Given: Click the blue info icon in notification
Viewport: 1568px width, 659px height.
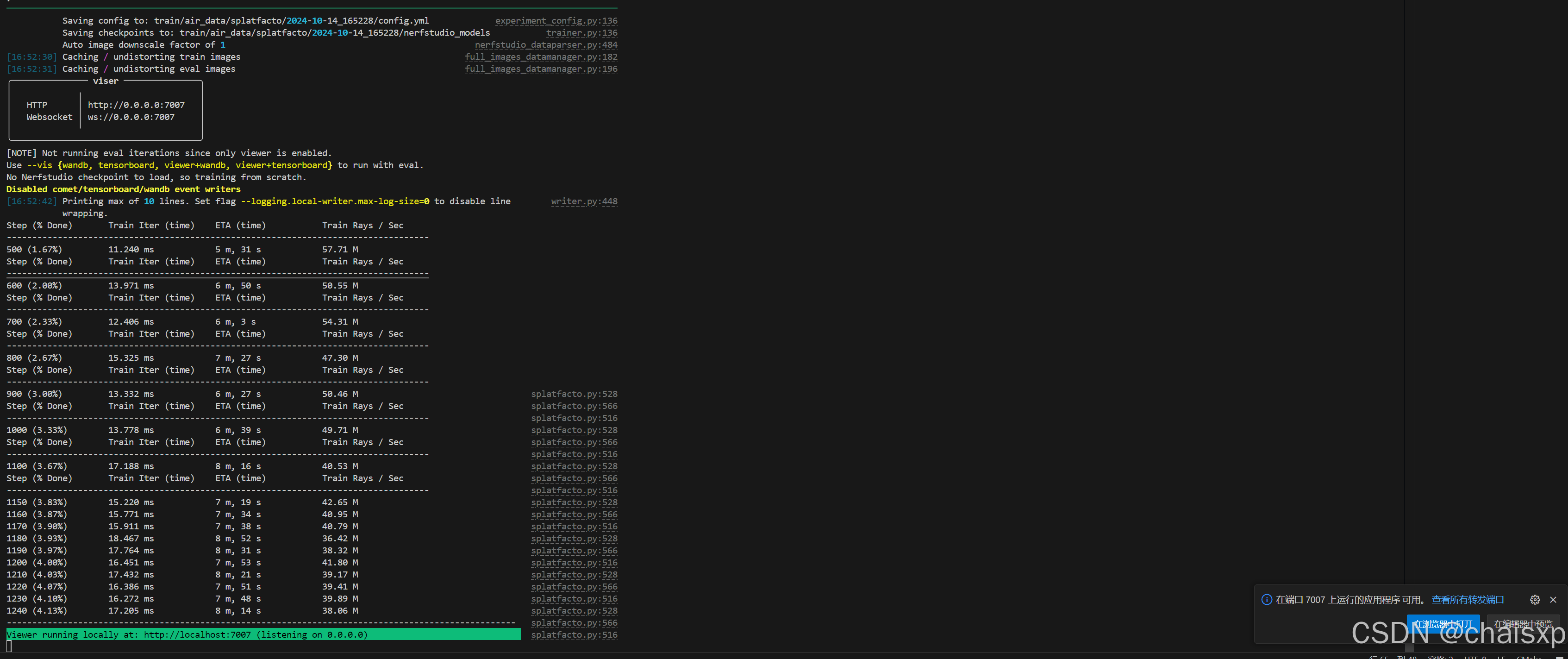Looking at the screenshot, I should point(1266,600).
